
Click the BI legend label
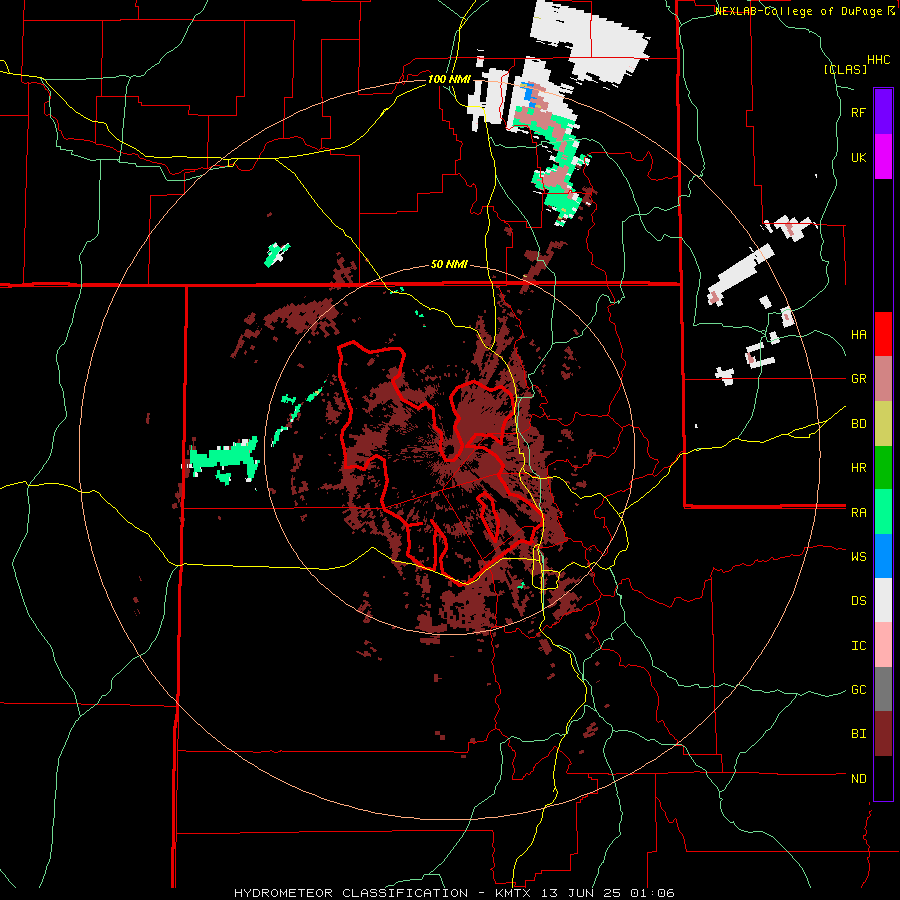click(858, 734)
